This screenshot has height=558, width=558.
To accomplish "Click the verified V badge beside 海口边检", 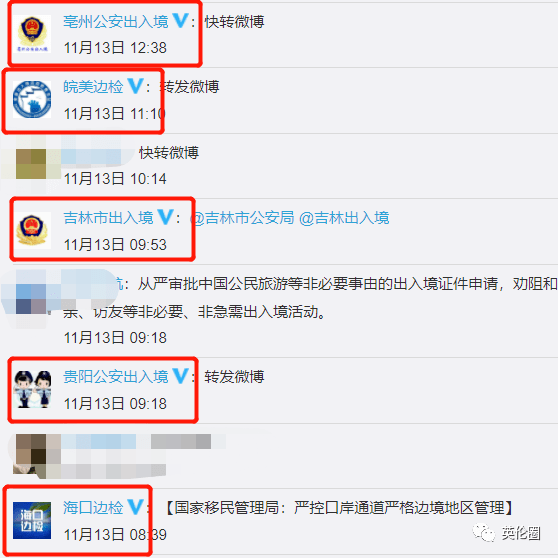I will click(135, 507).
